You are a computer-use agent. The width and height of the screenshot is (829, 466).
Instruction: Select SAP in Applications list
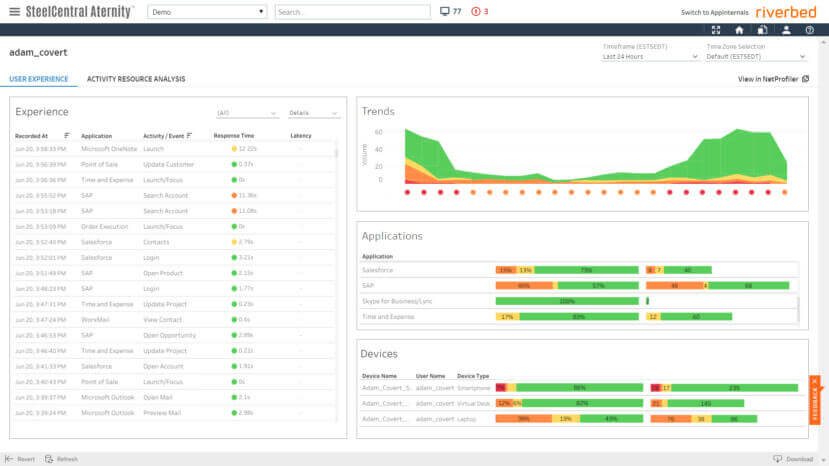click(x=368, y=286)
